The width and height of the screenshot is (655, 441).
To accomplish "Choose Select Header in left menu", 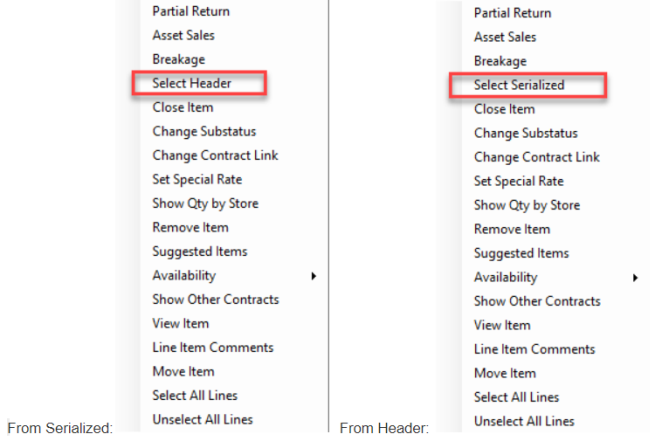I will pos(192,83).
